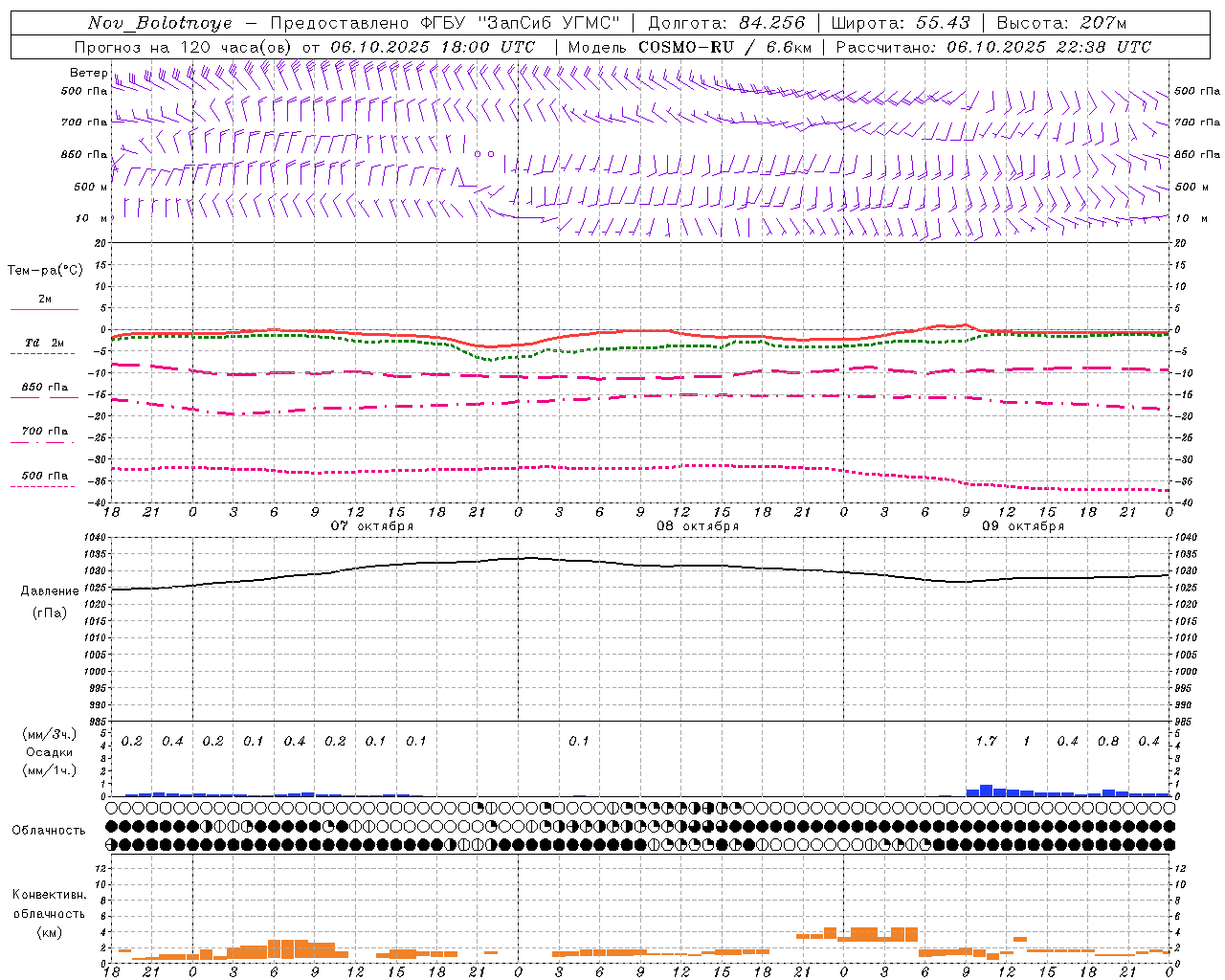The height and width of the screenshot is (980, 1225).
Task: Click the pink dotted 500 гПа legend line
Action: click(x=43, y=487)
